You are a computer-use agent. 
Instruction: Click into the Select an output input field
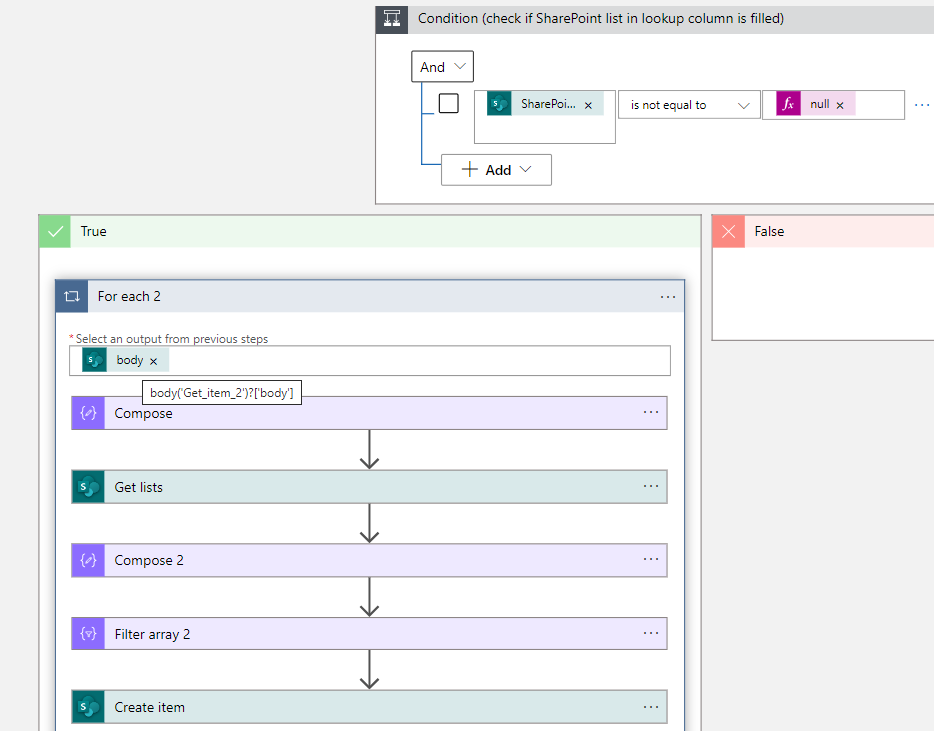tap(370, 360)
